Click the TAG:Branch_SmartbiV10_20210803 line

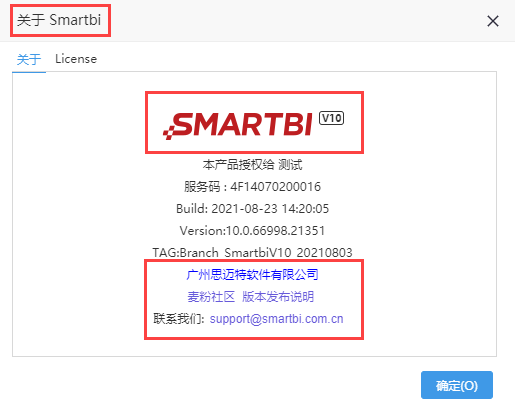point(252,253)
